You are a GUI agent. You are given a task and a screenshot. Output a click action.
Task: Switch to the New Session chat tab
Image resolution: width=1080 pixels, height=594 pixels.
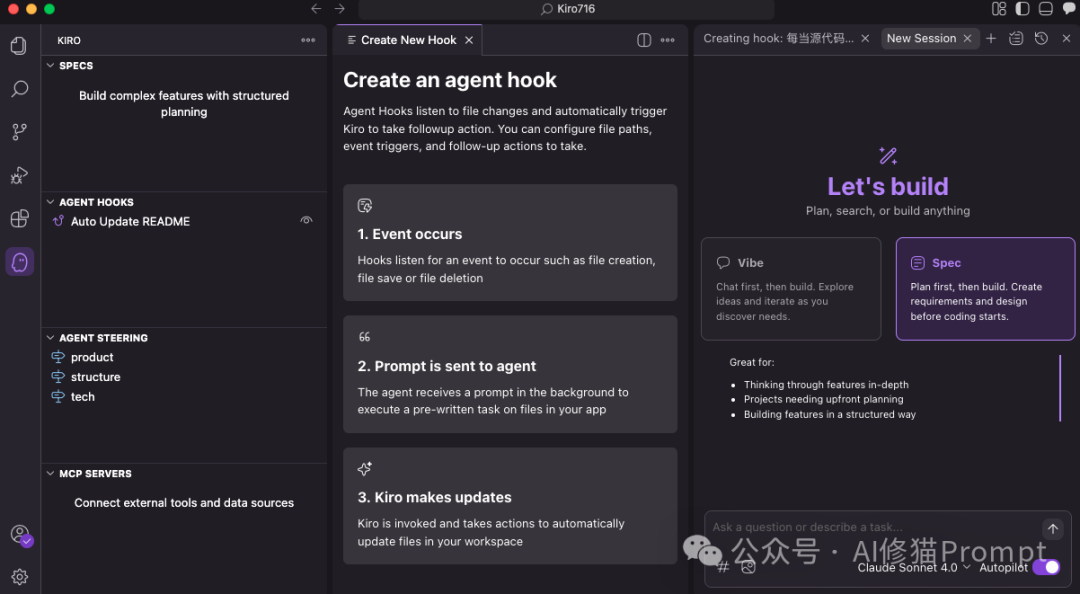coord(921,39)
